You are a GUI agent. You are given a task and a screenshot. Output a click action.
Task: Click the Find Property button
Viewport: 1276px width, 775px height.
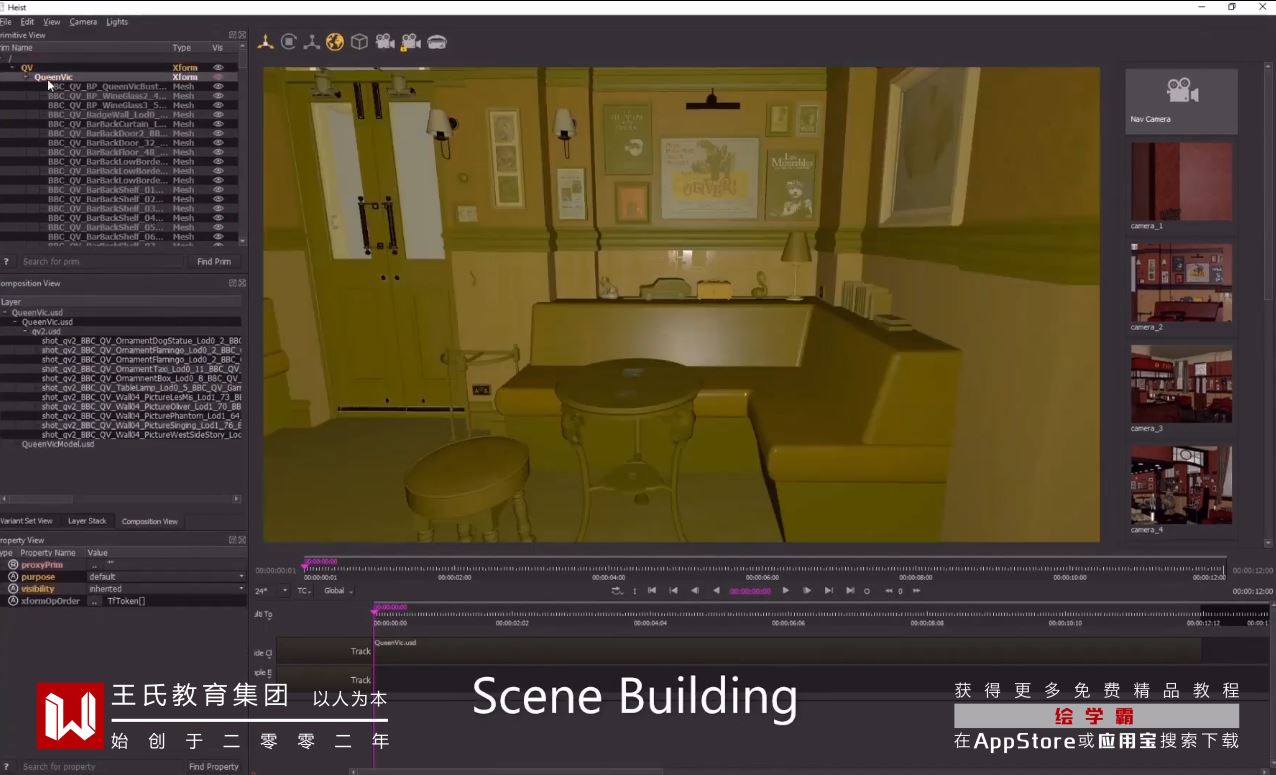pos(214,767)
